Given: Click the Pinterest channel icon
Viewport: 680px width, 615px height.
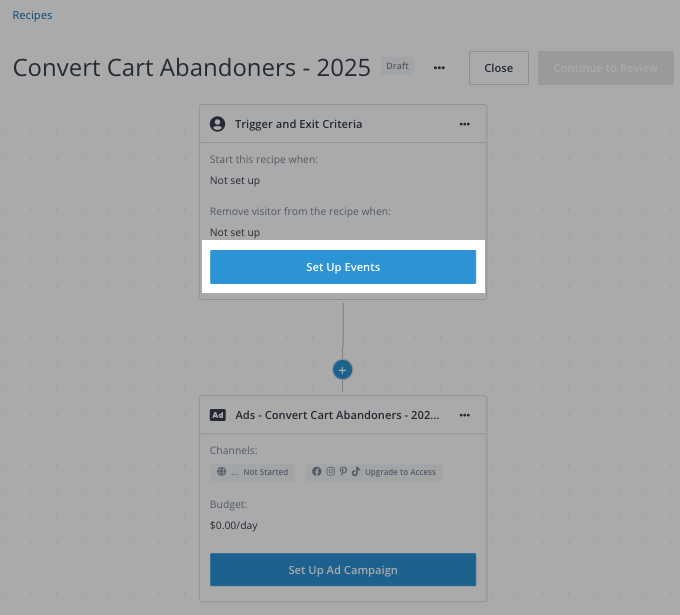Looking at the screenshot, I should [343, 471].
